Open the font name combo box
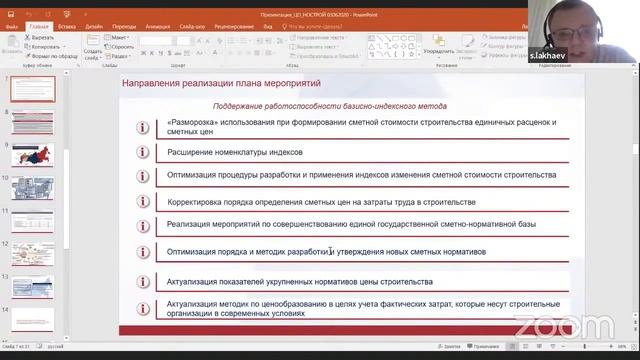The image size is (640, 360). coord(158,41)
